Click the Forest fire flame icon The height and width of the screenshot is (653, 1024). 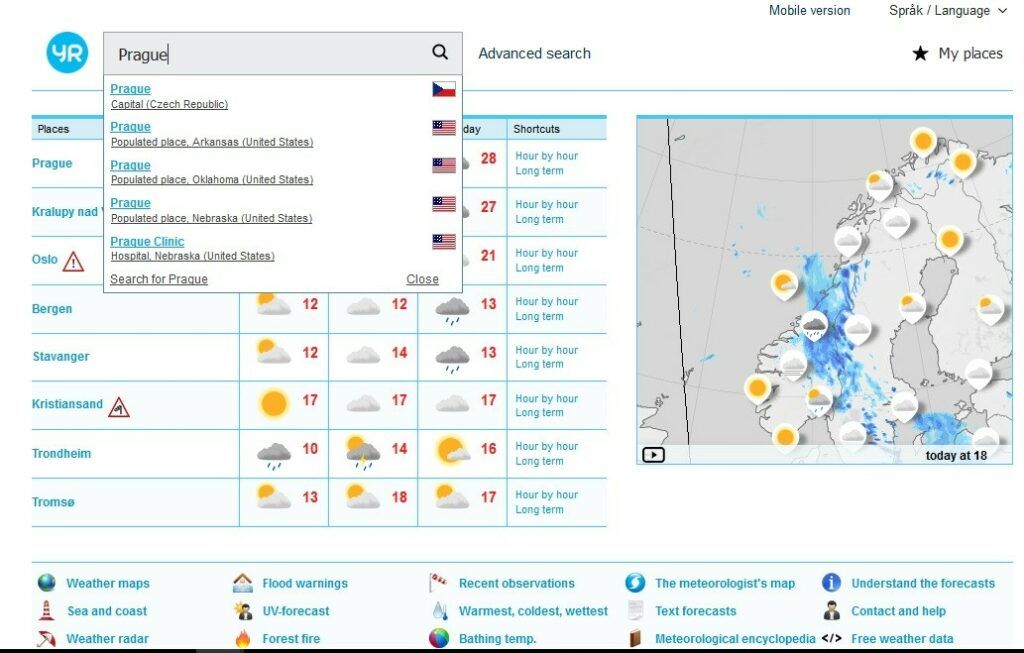[x=243, y=638]
